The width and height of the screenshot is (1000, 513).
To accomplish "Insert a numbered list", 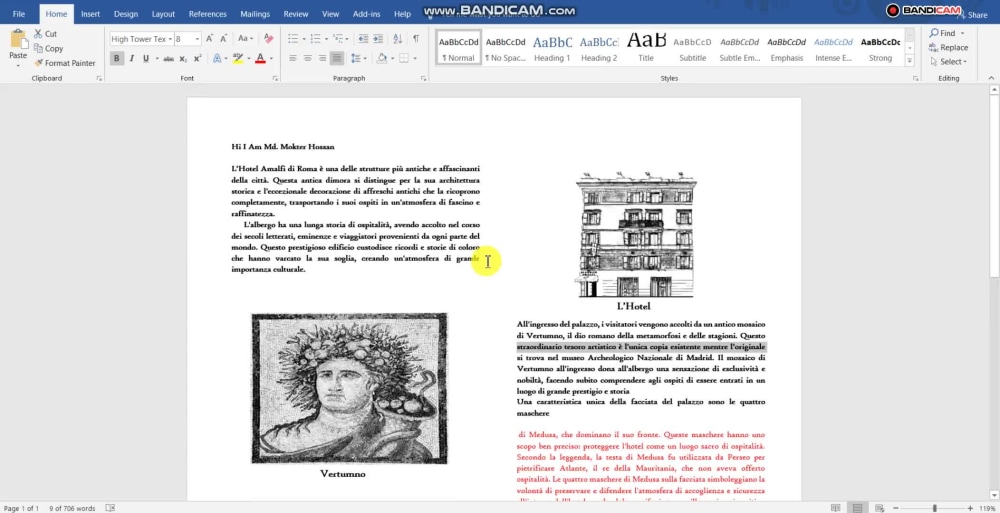I will [314, 39].
